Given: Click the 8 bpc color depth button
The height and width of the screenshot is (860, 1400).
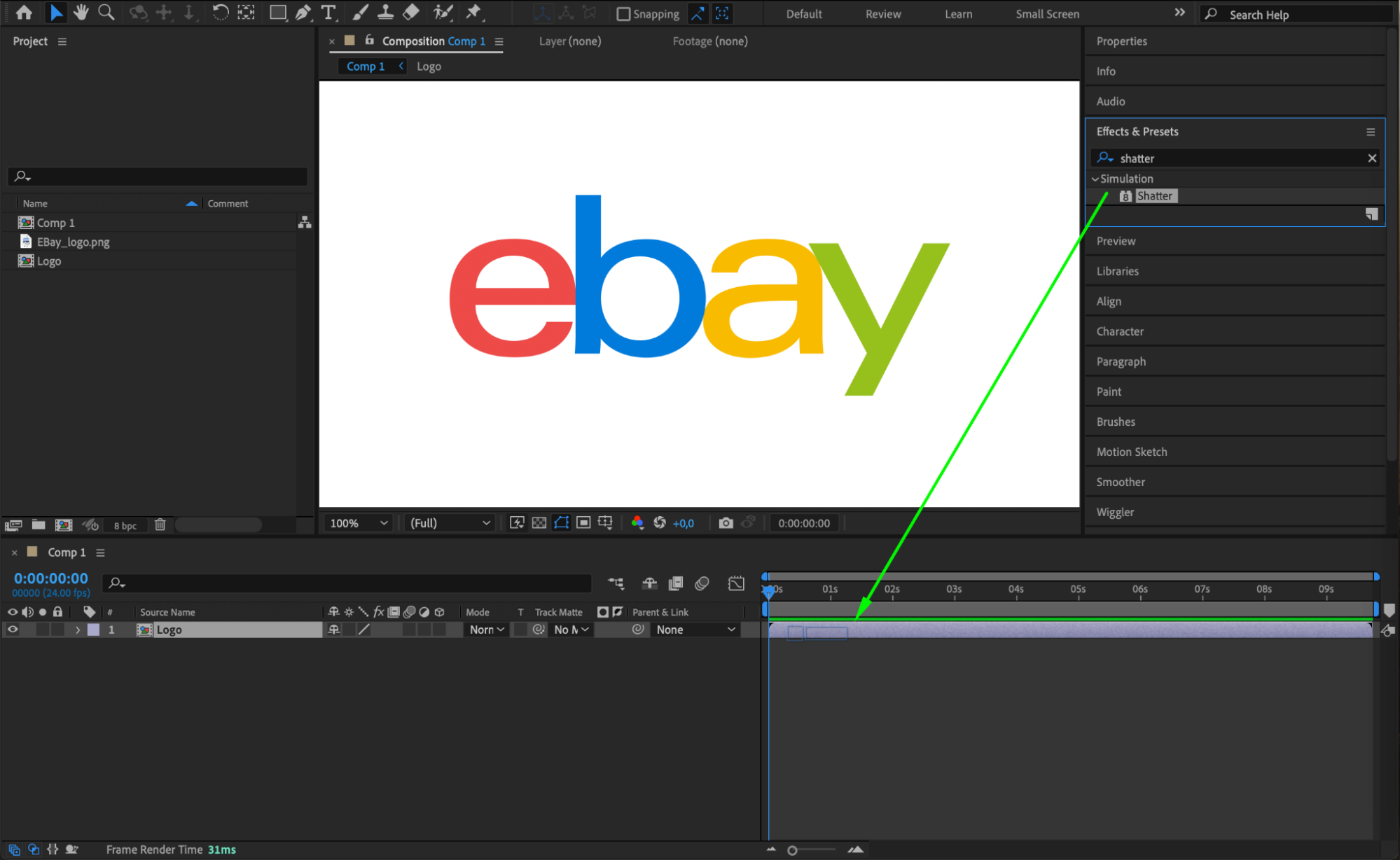Looking at the screenshot, I should (125, 525).
